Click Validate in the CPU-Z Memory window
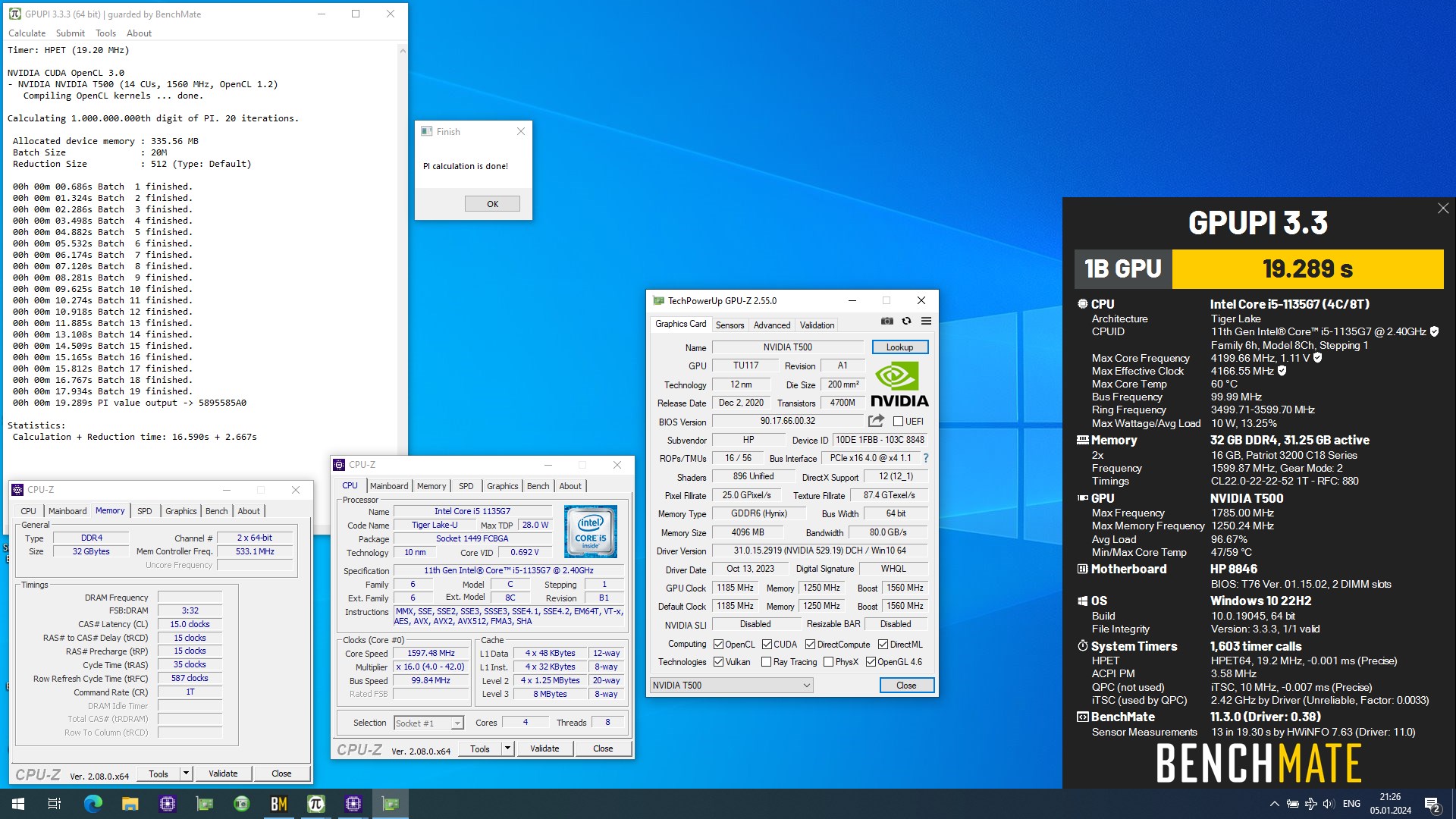This screenshot has height=819, width=1456. pyautogui.click(x=223, y=773)
